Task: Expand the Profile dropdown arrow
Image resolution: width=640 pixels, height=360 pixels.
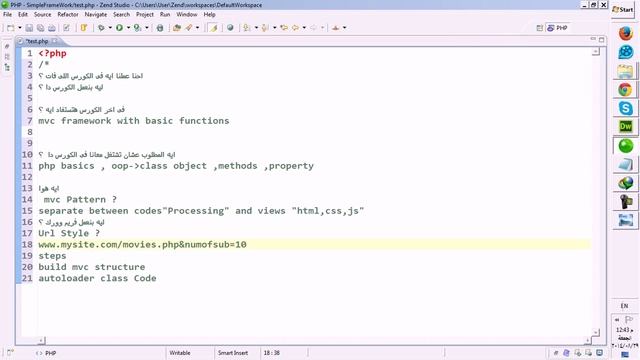Action: pyautogui.click(x=147, y=28)
